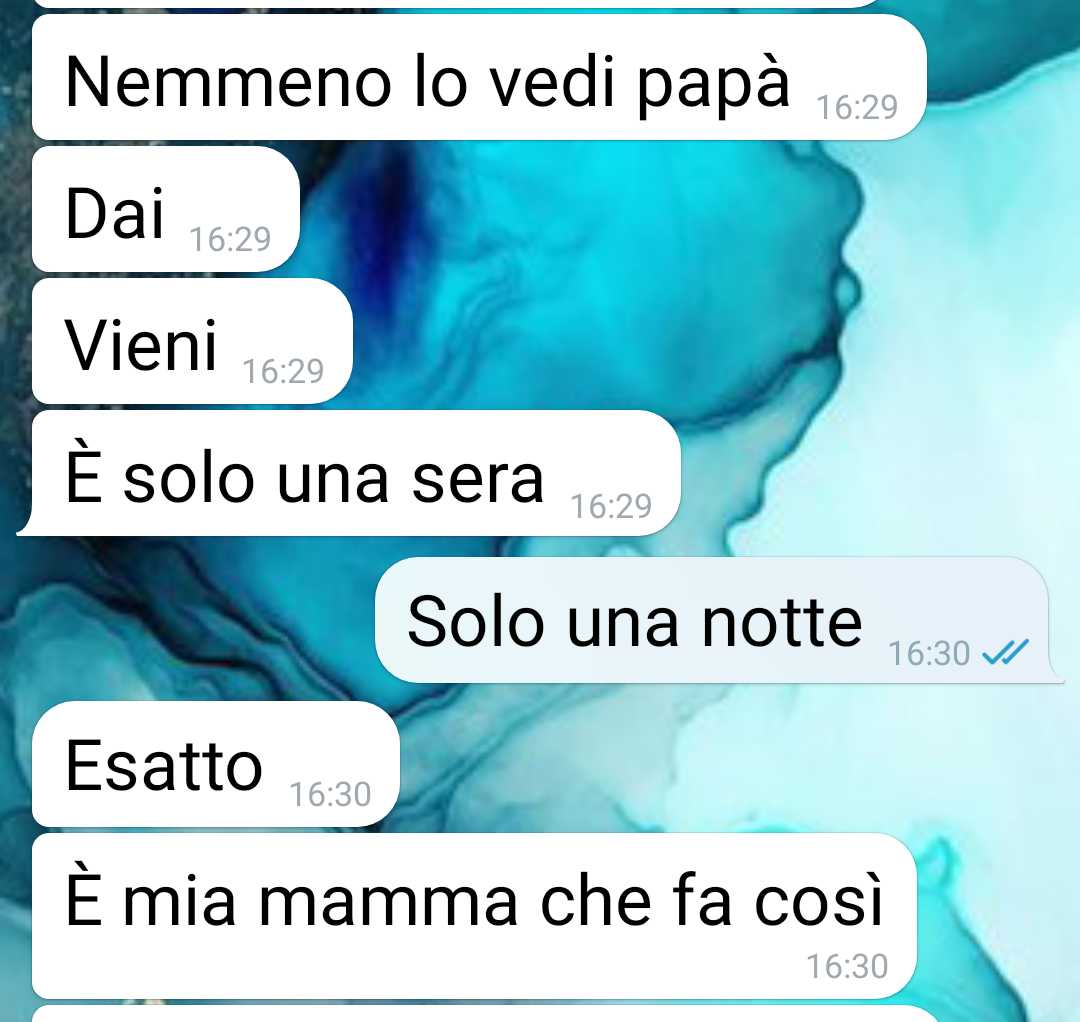Select the 'Nemmeno lo vedi papà' message

click(479, 77)
